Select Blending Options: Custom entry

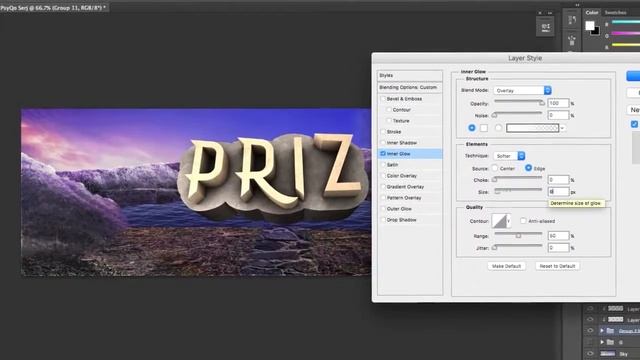point(410,87)
